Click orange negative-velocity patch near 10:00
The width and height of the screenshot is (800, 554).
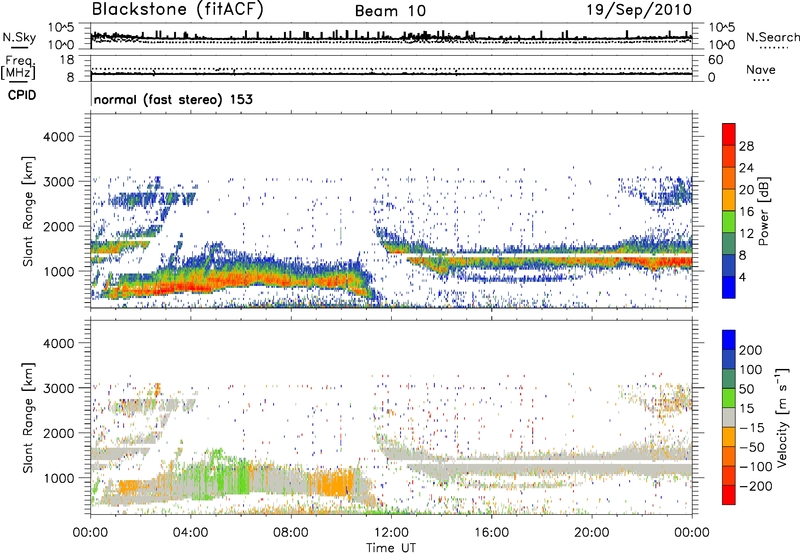[332, 482]
